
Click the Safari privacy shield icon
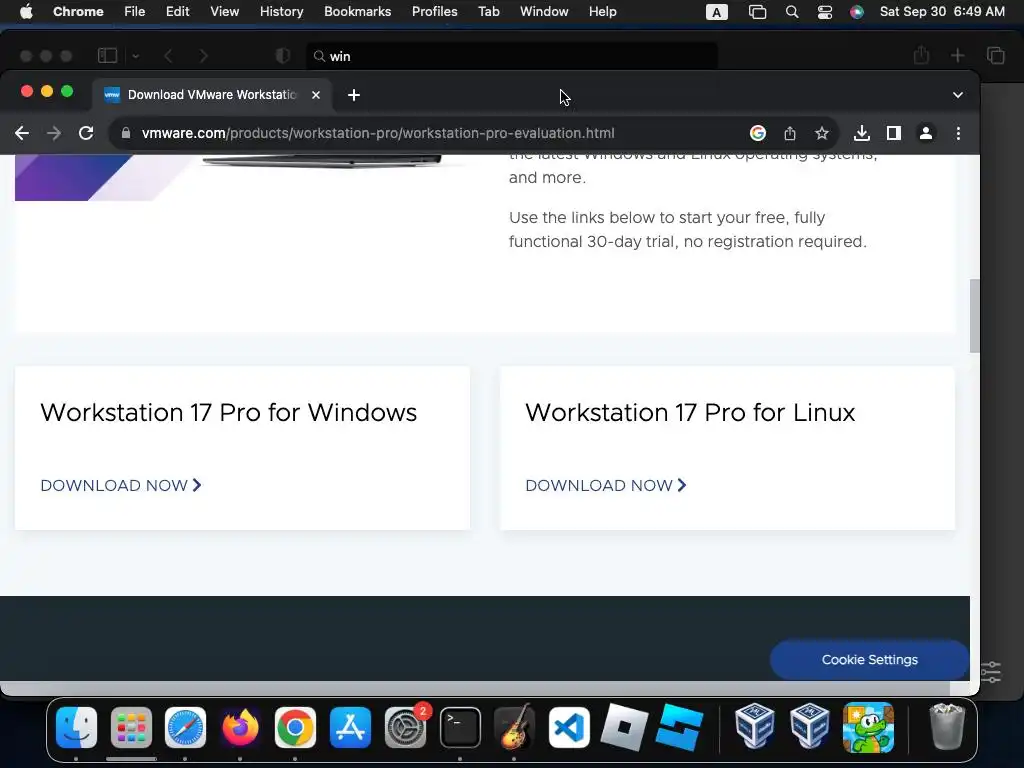283,56
